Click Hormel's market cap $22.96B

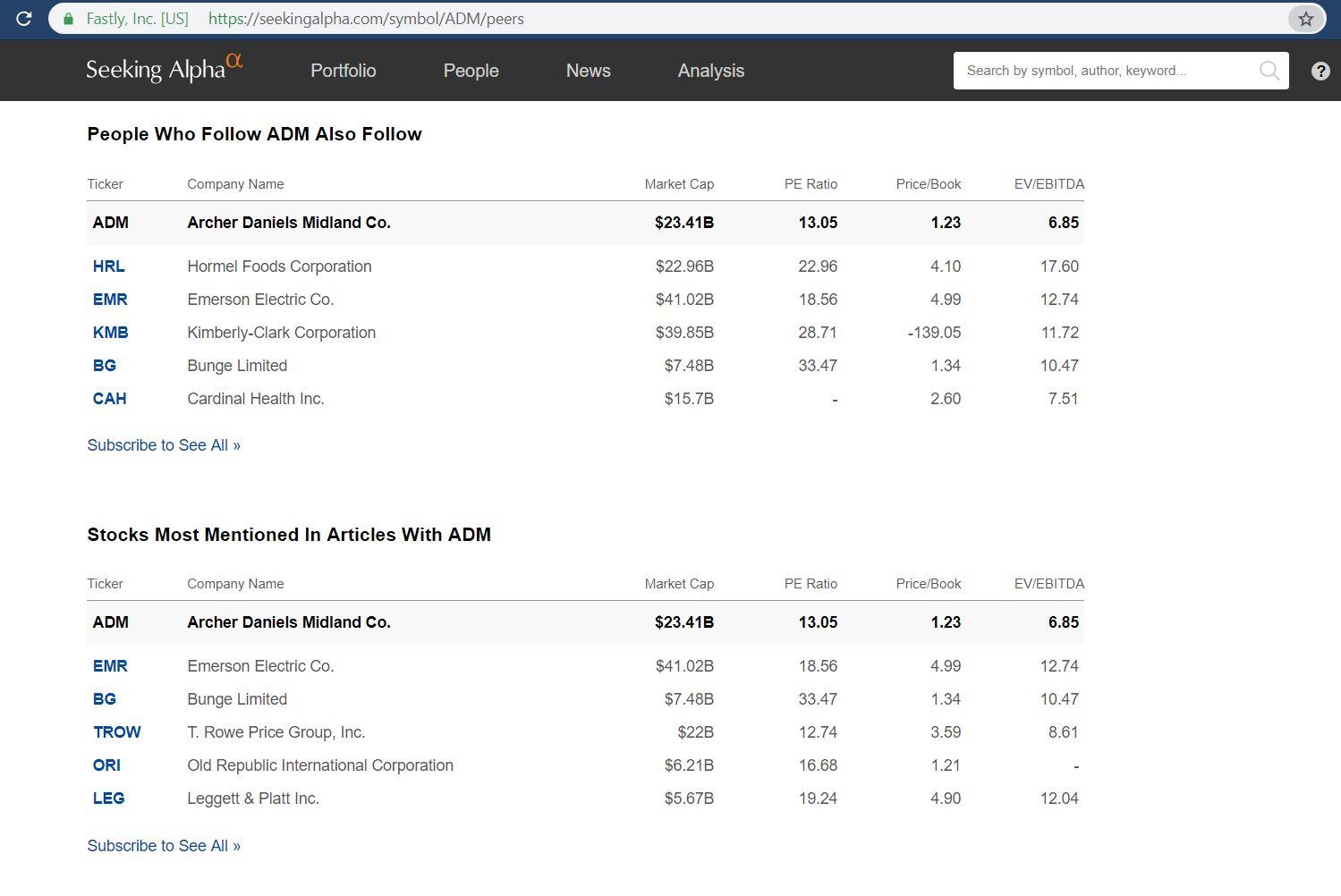pyautogui.click(x=684, y=266)
